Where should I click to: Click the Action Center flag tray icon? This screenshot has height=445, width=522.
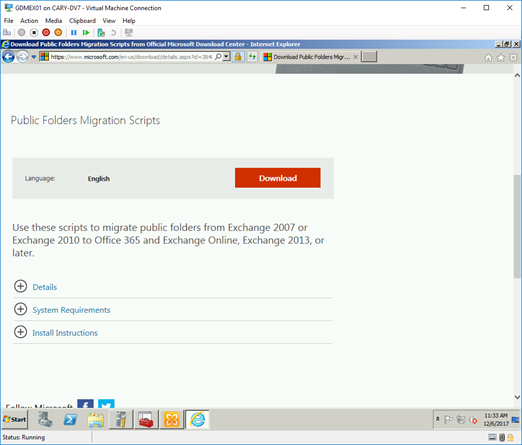[449, 420]
